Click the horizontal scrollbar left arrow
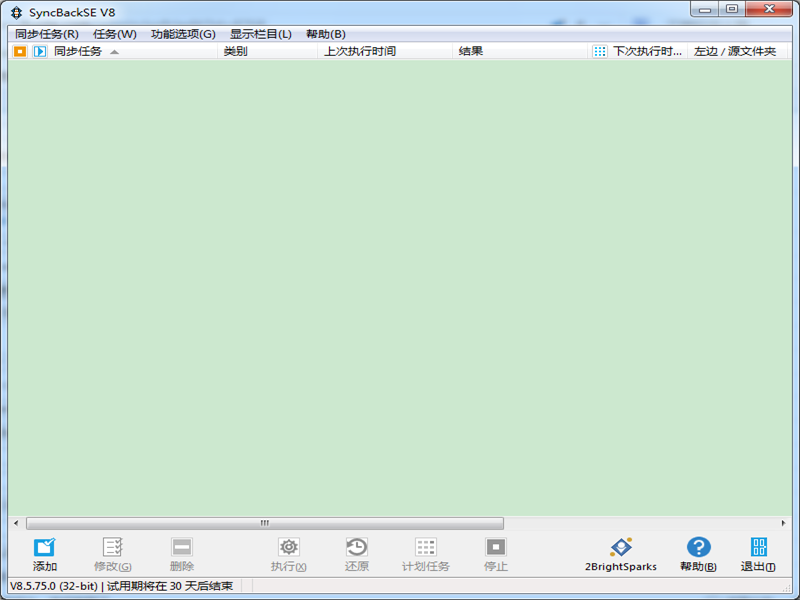800x600 pixels. (x=16, y=523)
